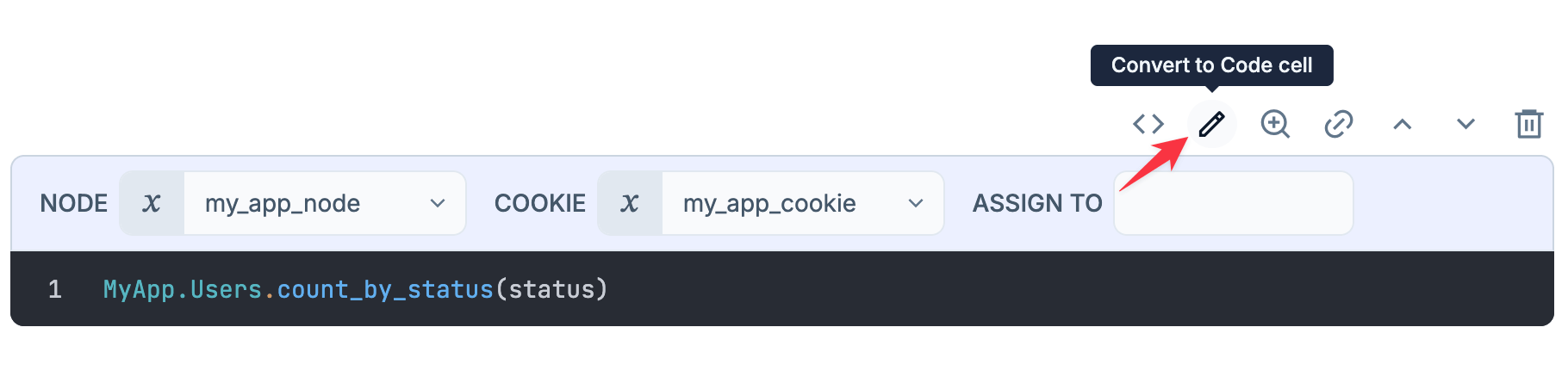Click the magnifier plus icon
The height and width of the screenshot is (389, 1568).
point(1275,124)
